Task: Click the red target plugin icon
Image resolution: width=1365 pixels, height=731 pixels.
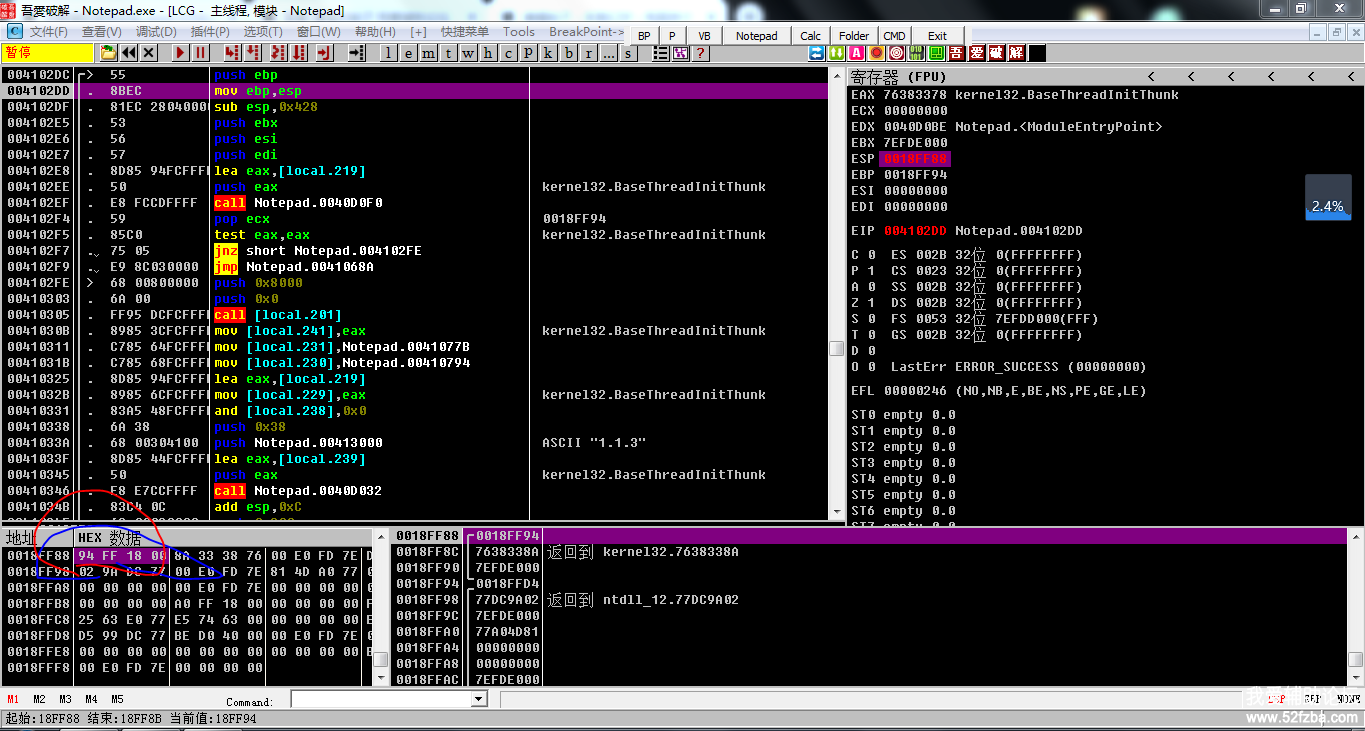Action: (x=897, y=53)
